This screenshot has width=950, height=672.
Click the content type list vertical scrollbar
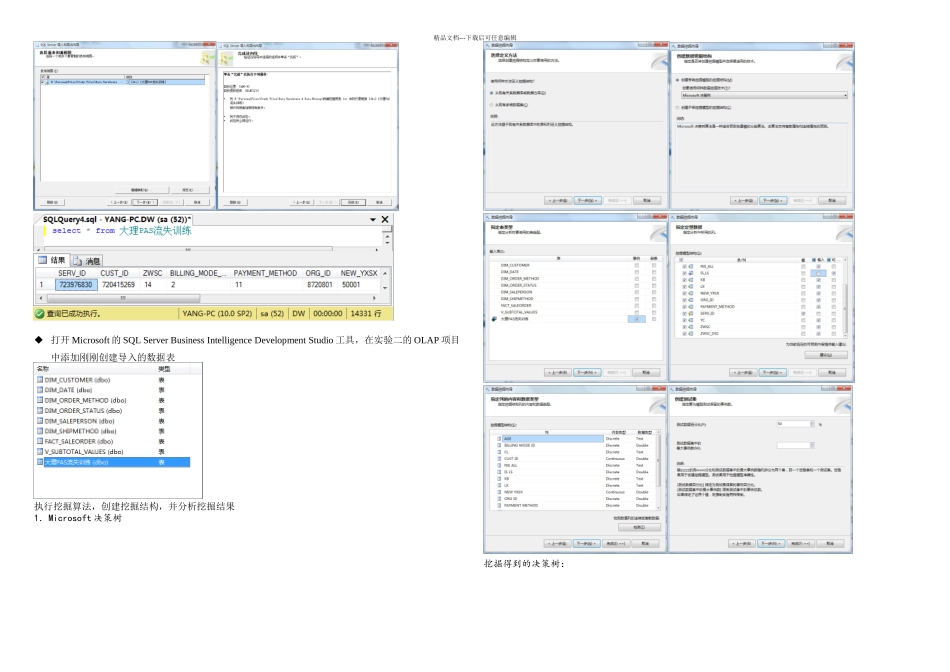(659, 470)
